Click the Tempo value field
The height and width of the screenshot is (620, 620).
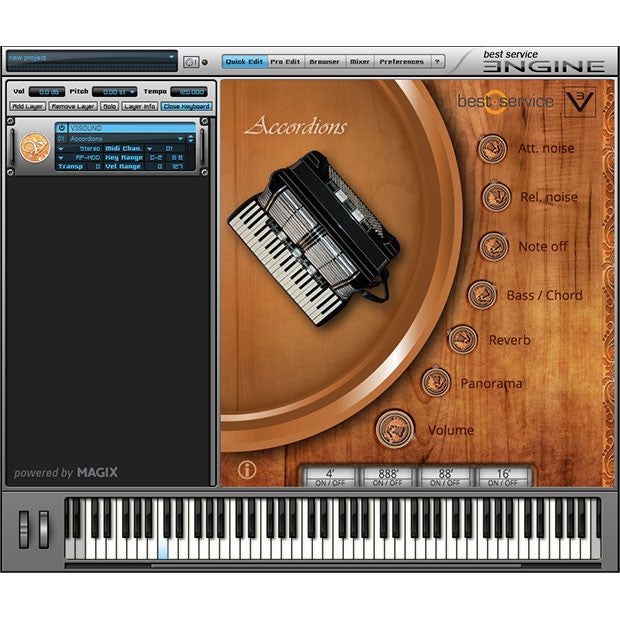pos(188,91)
